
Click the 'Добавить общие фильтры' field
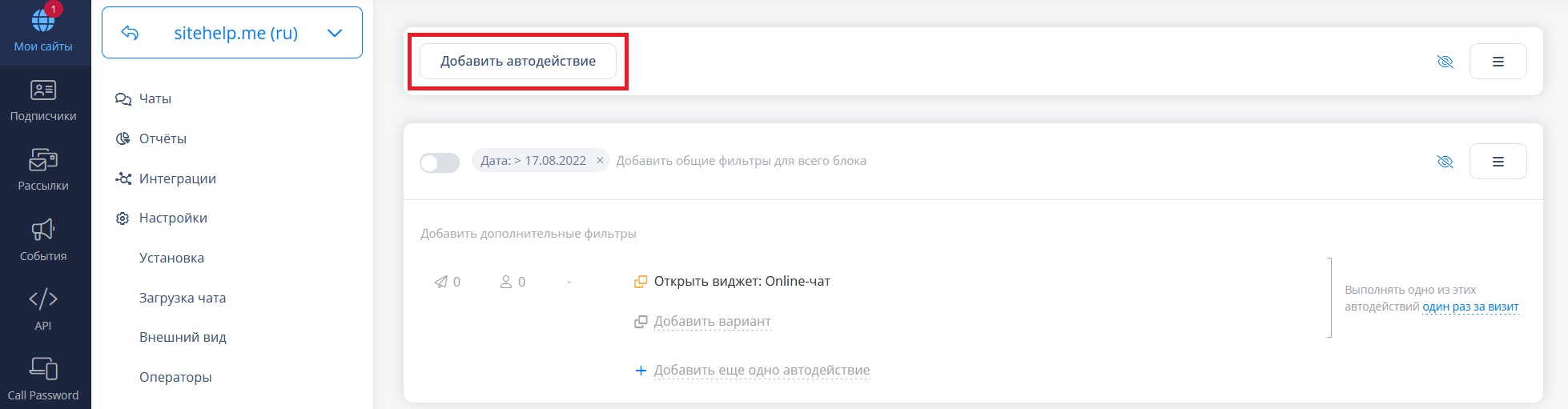(741, 161)
